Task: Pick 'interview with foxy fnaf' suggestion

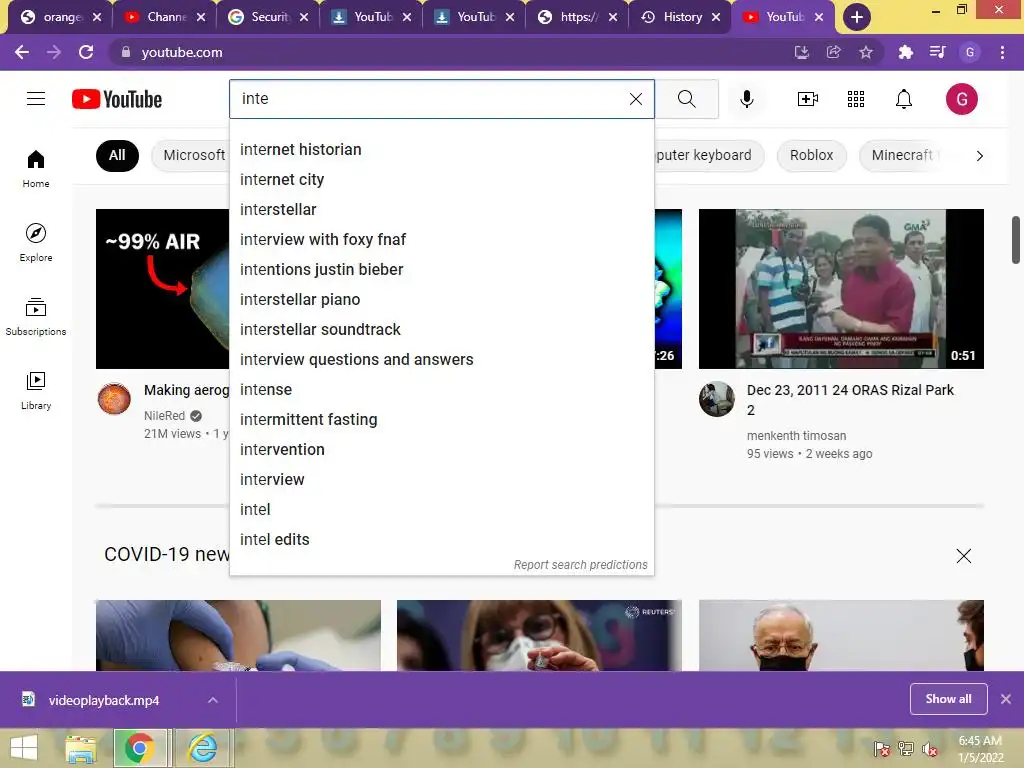Action: 442,240
